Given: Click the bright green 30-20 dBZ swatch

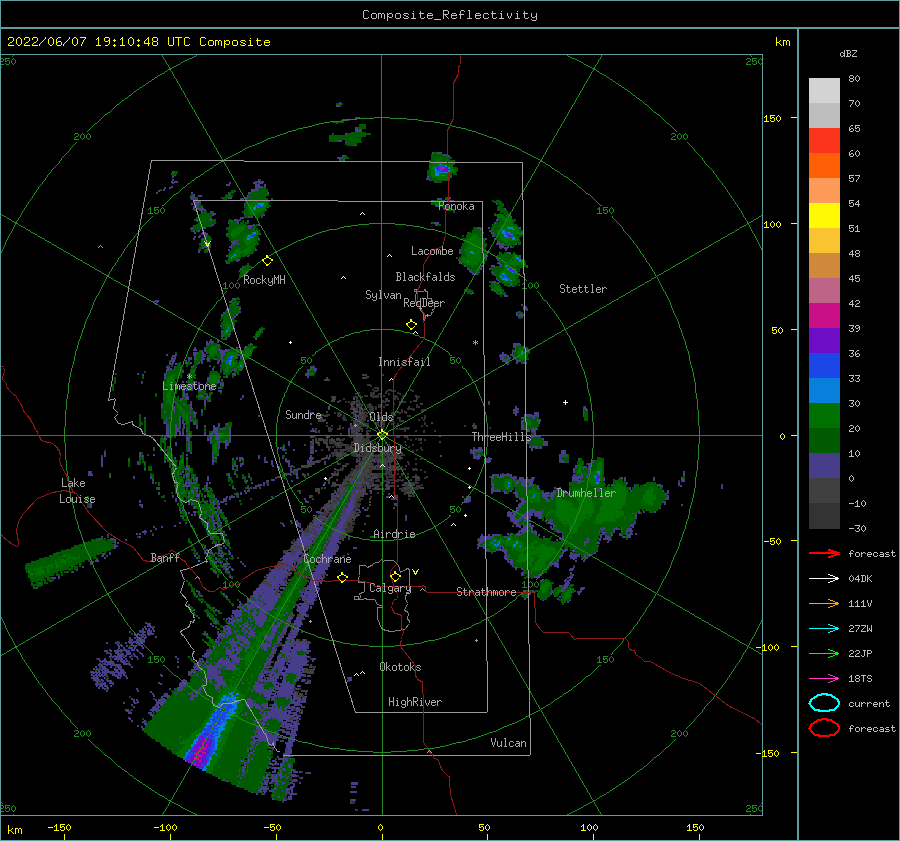Looking at the screenshot, I should pos(824,416).
